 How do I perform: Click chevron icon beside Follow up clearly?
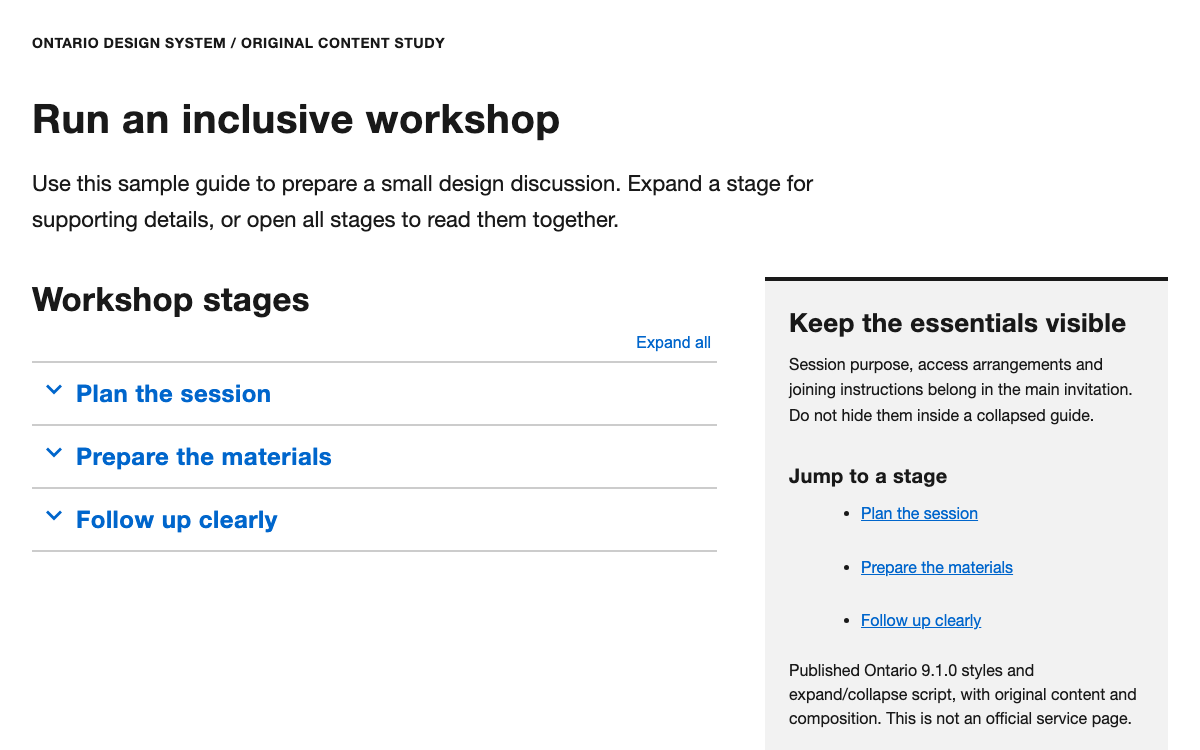tap(54, 517)
